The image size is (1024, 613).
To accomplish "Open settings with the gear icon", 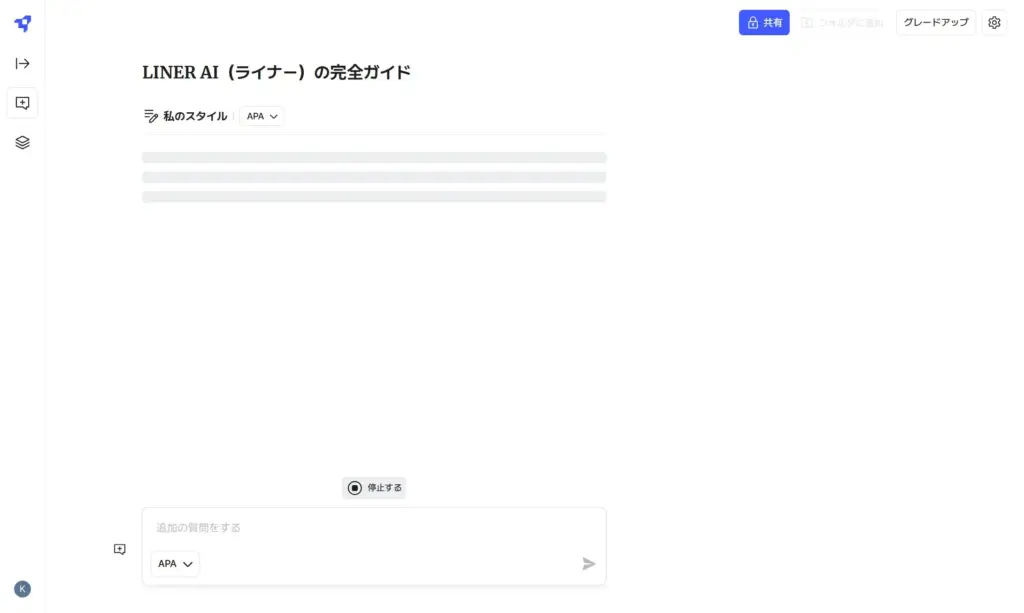I will coord(994,23).
